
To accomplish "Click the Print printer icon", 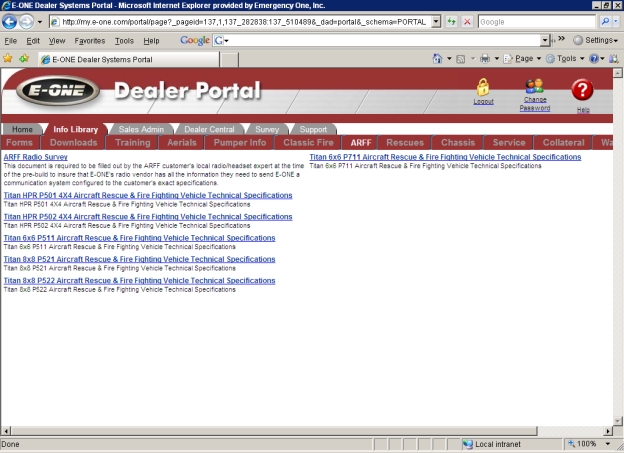I will coord(485,59).
